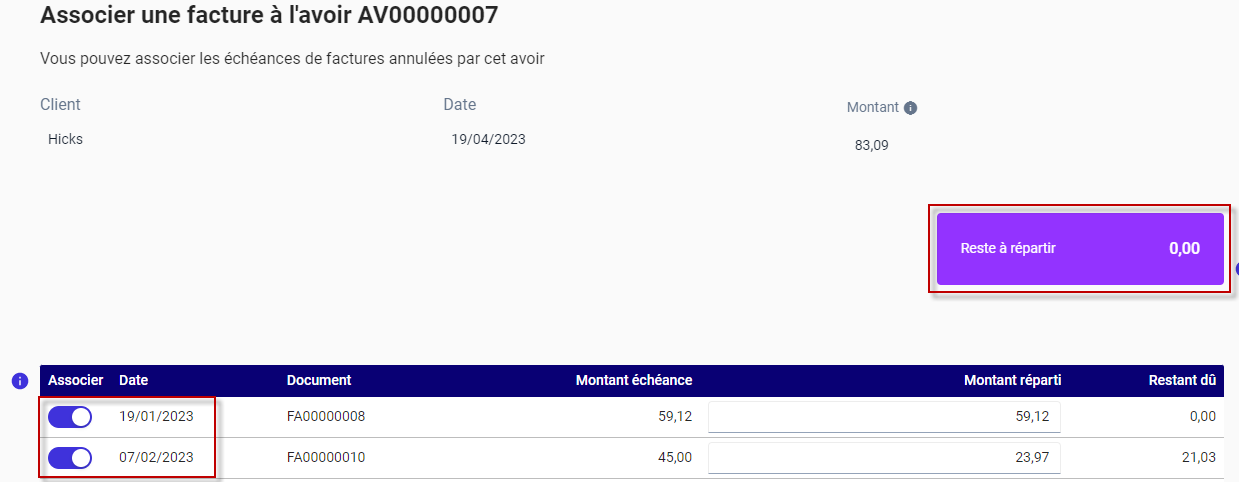Screen dimensions: 1239x482
Task: Toggle Associer switch for FA00000008
Action: point(70,417)
